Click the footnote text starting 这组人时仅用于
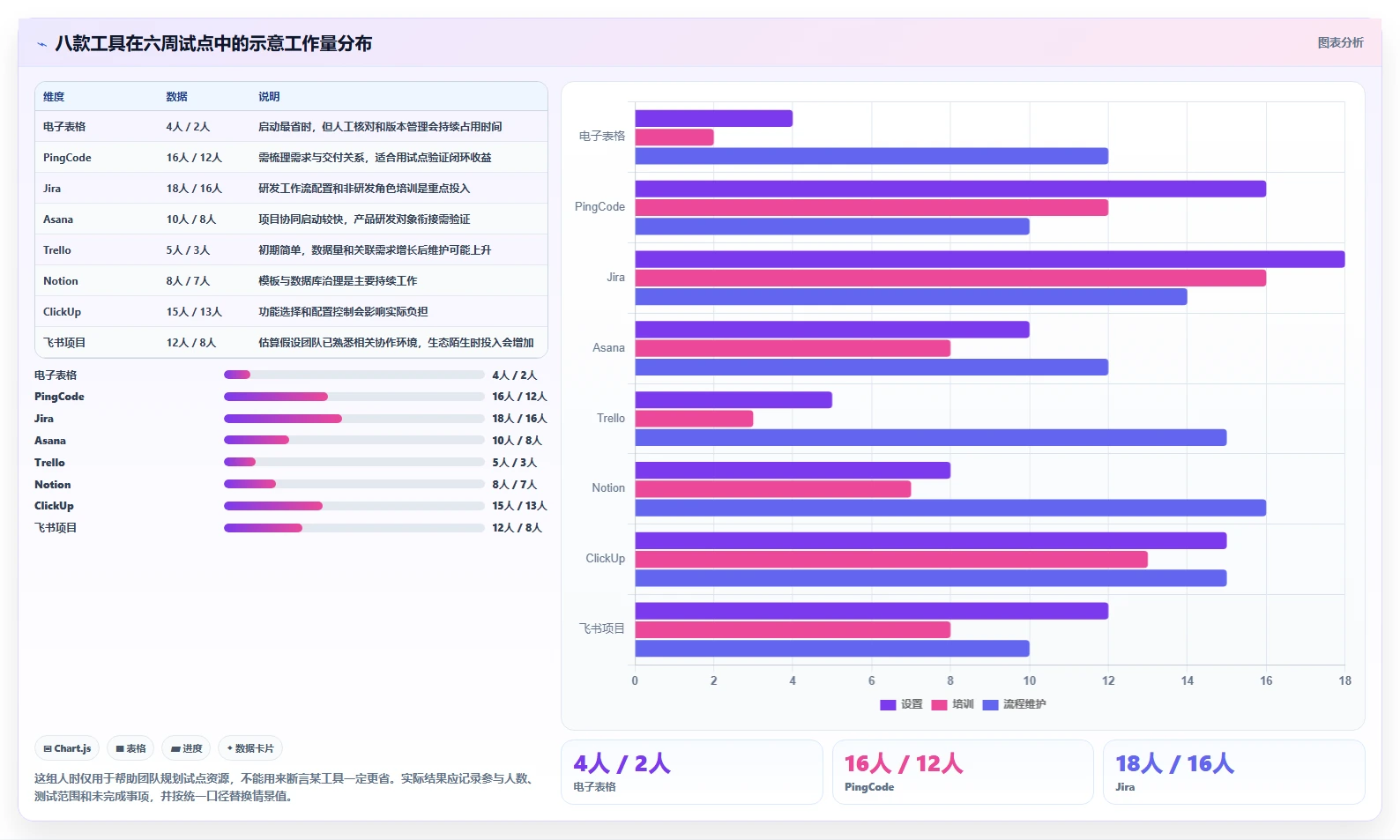The image size is (1400, 840). click(x=285, y=787)
